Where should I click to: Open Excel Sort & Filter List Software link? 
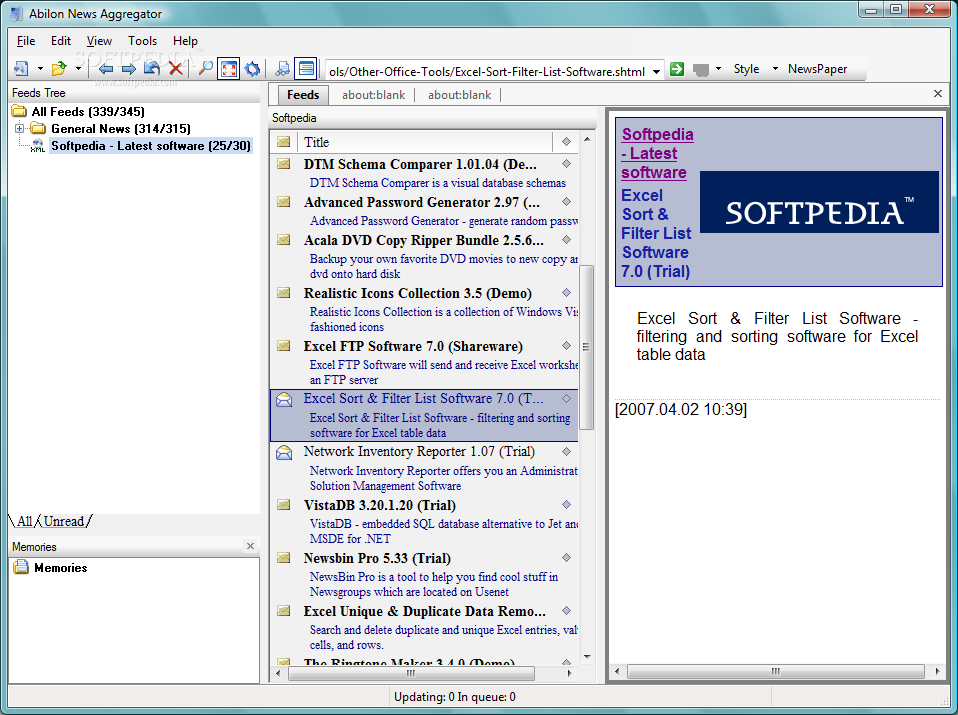point(656,233)
